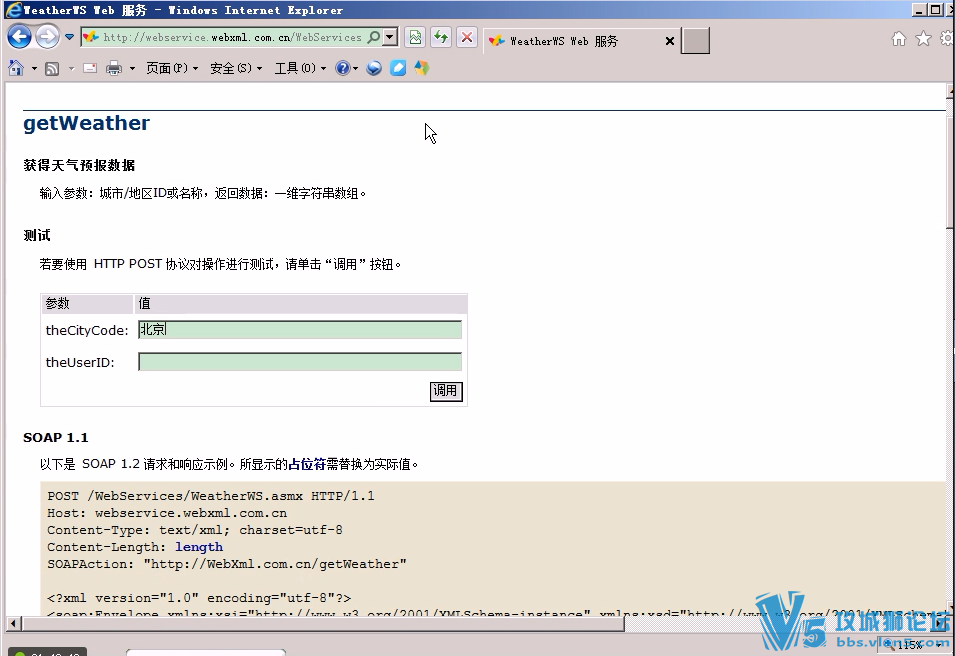Click the Read Mail envelope icon

90,68
